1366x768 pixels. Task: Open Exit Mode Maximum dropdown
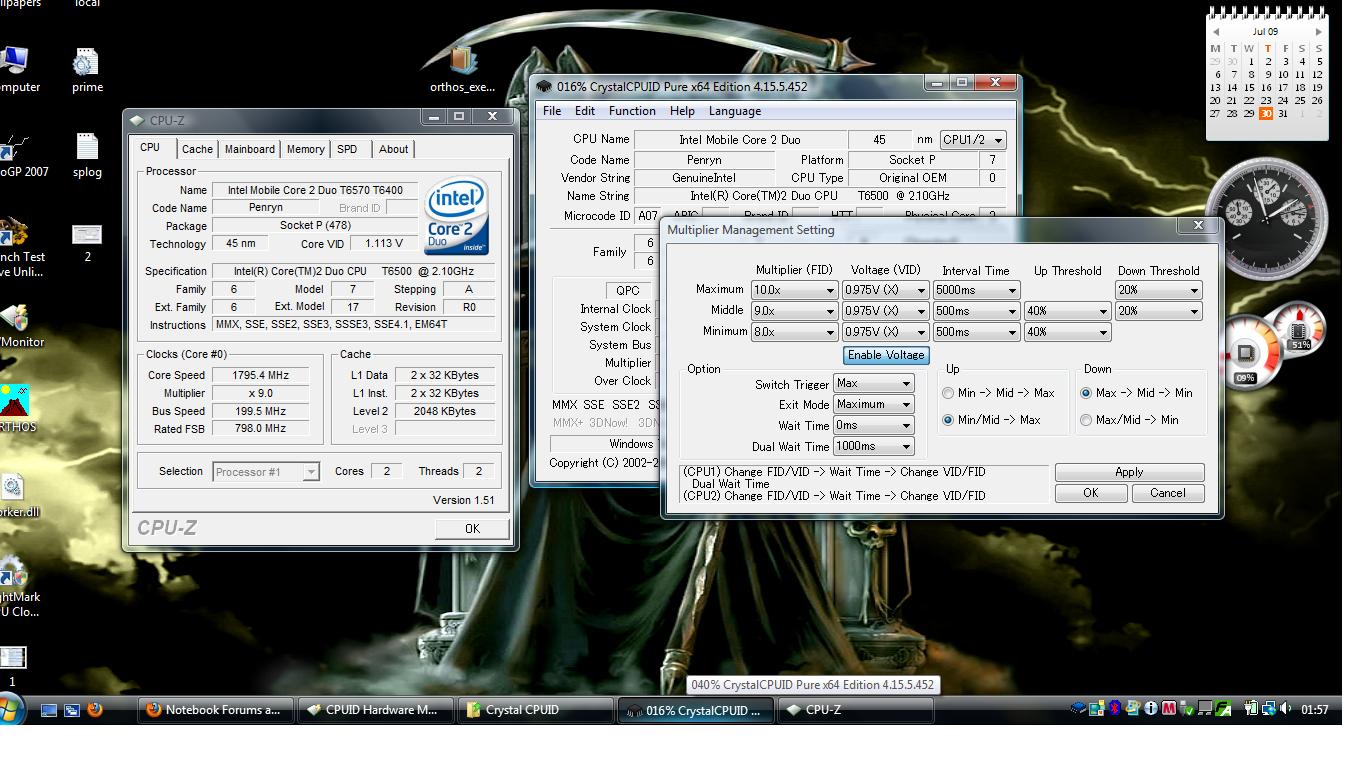pos(875,405)
